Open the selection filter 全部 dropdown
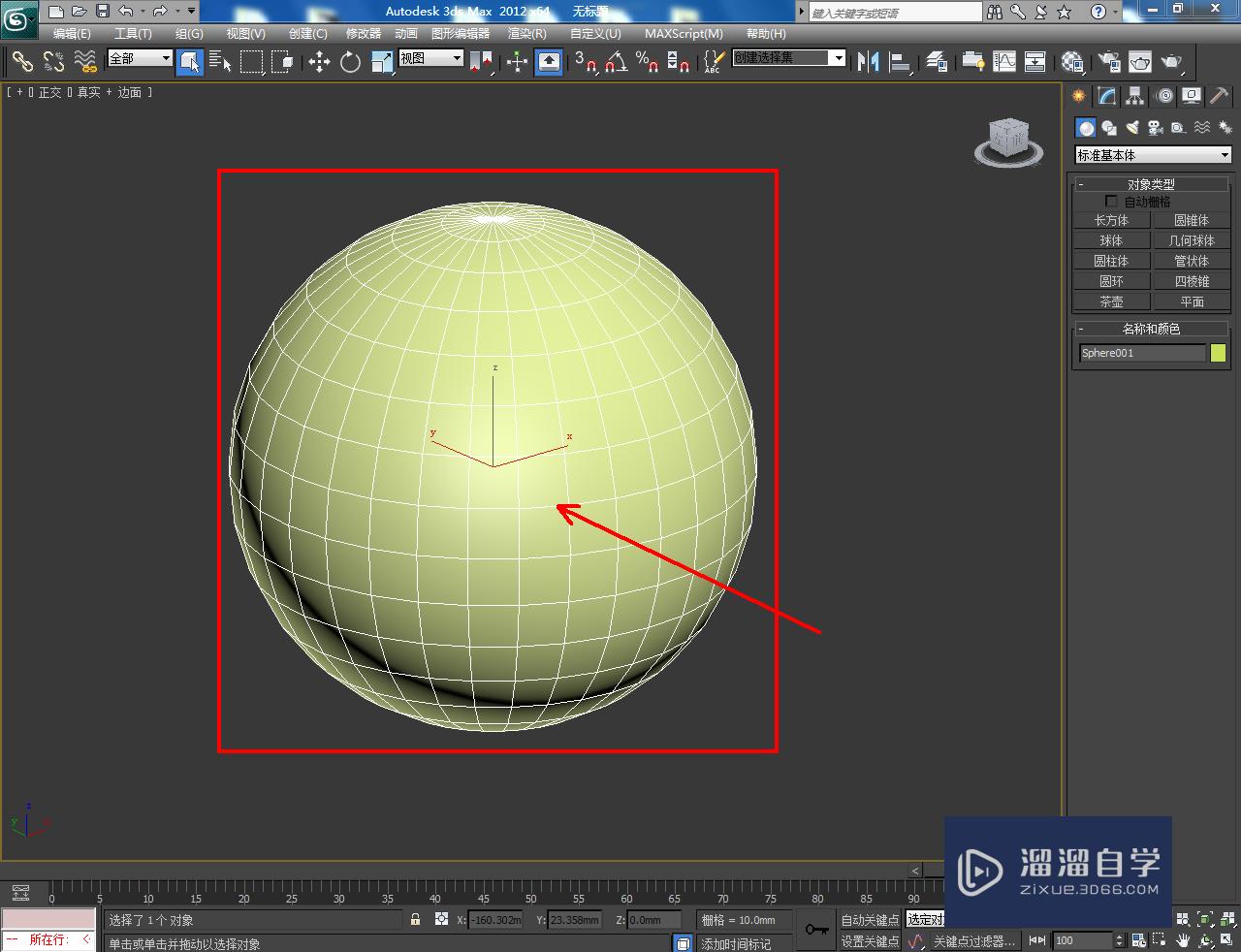Image resolution: width=1241 pixels, height=952 pixels. pos(139,58)
